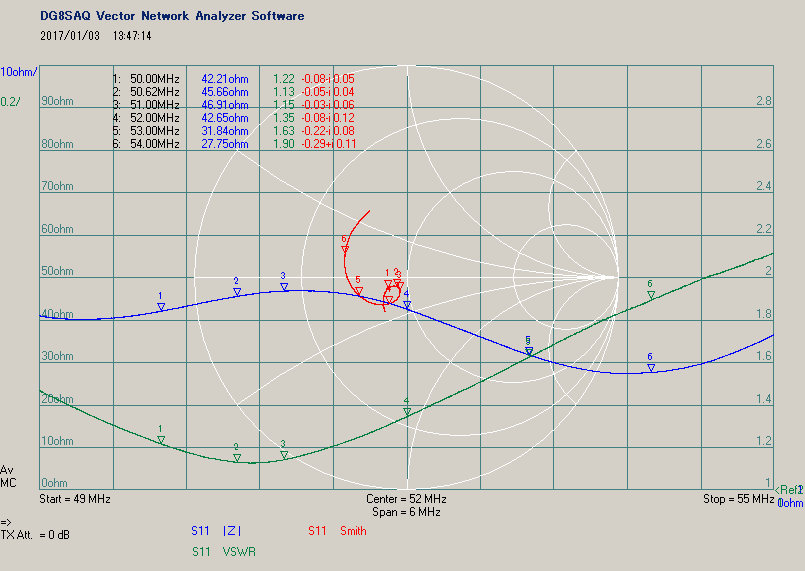The height and width of the screenshot is (571, 805).
Task: Click marker 1 on the blue |Z| trace
Action: pyautogui.click(x=161, y=307)
